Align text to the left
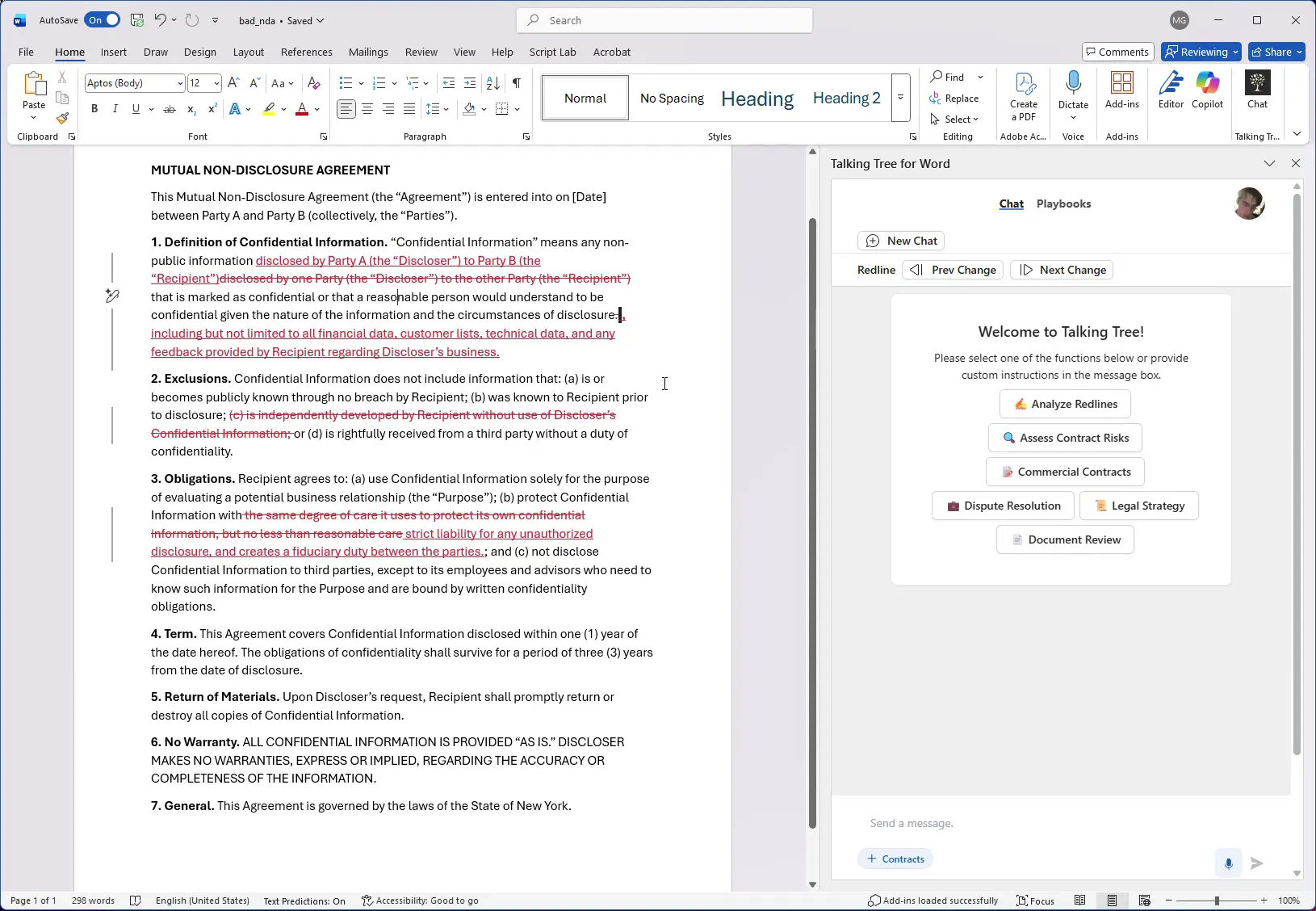The image size is (1316, 911). pos(346,109)
